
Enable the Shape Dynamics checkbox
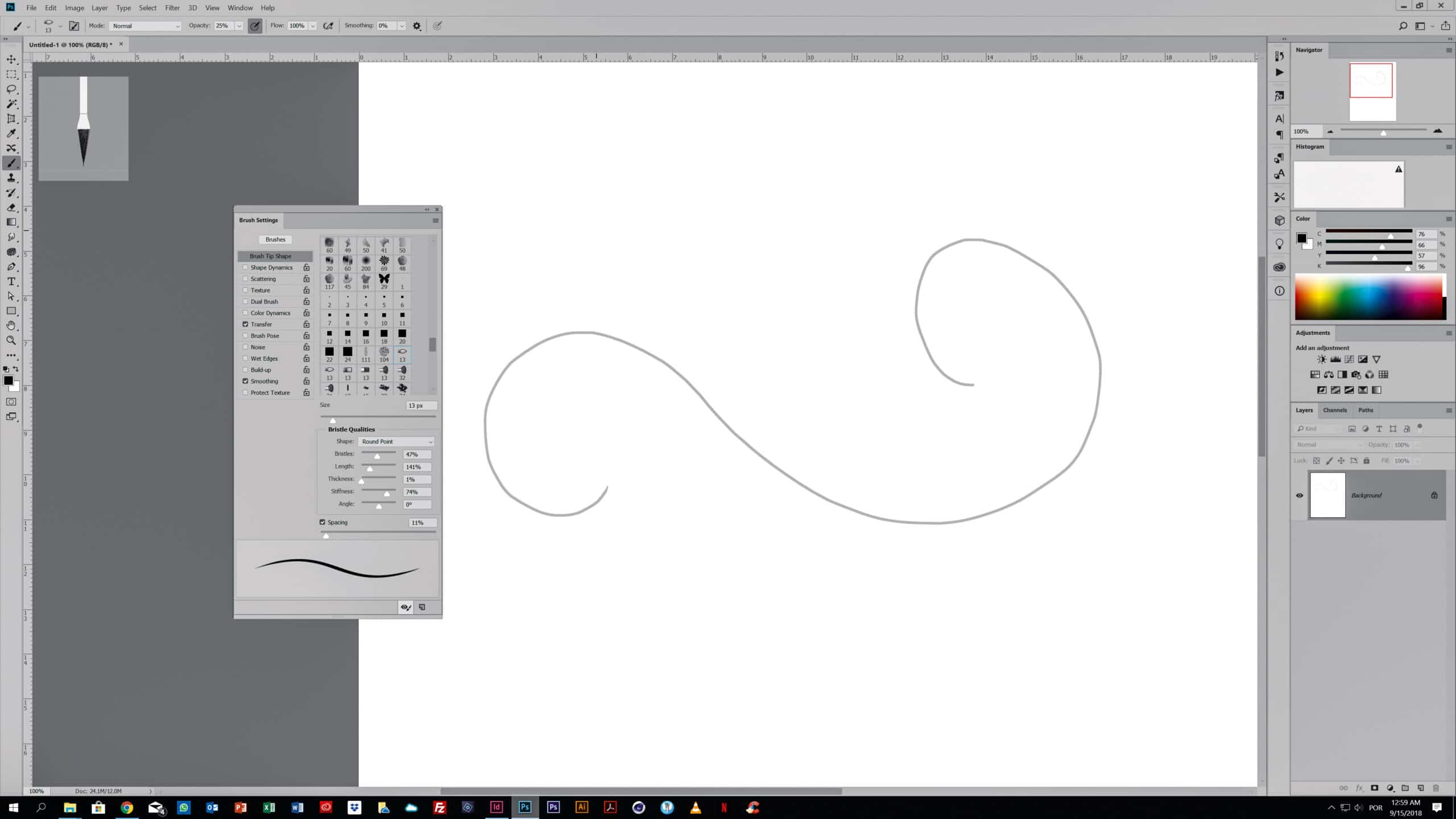(x=246, y=267)
